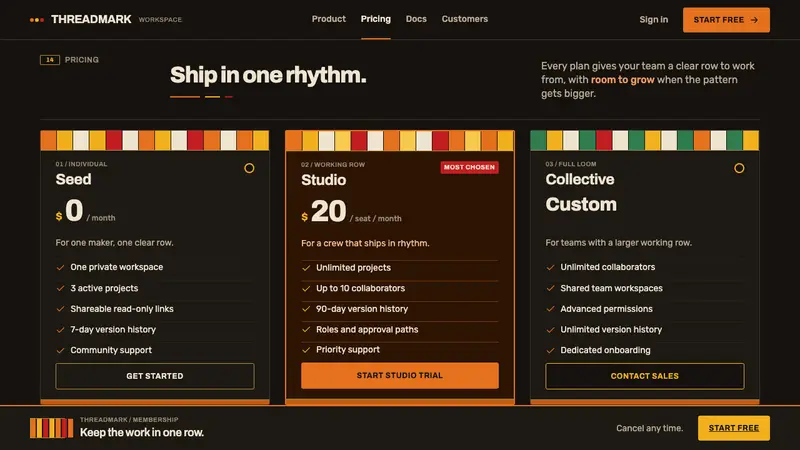Click the checkmark beside Unlimited projects

(306, 268)
